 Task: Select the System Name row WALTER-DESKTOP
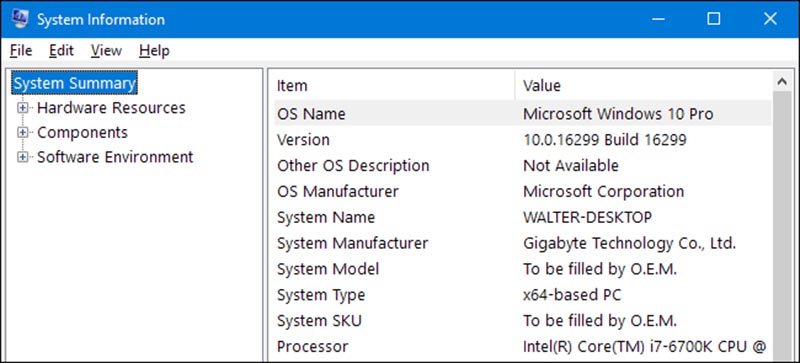coord(520,217)
